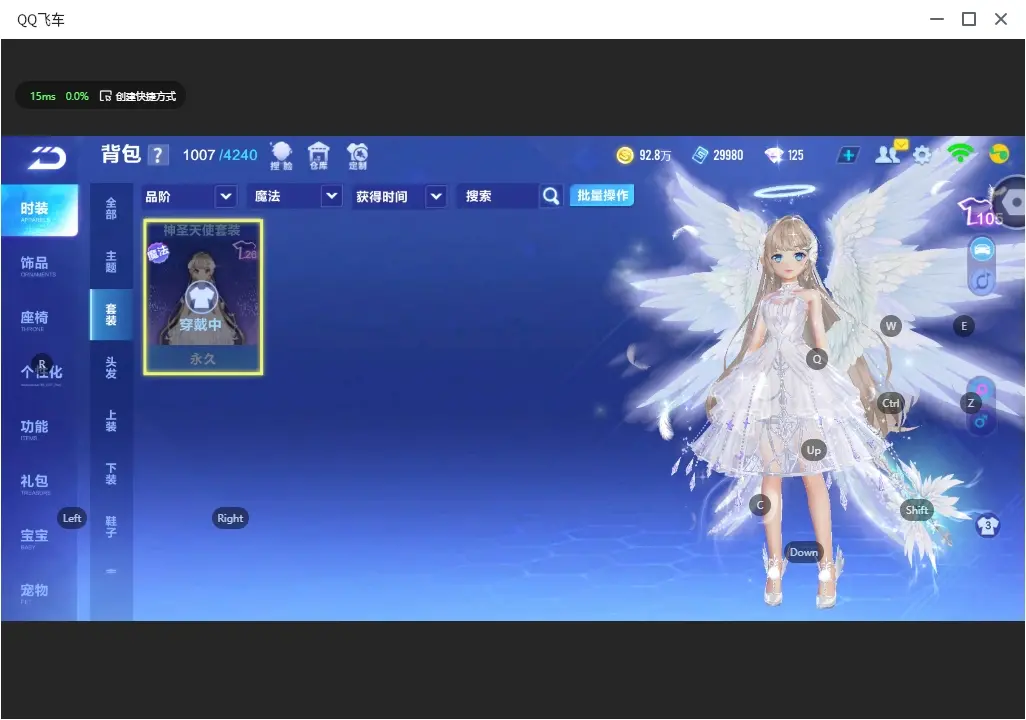The width and height of the screenshot is (1026, 720).
Task: Click the purple 魔法 badge on outfit card
Action: click(158, 253)
